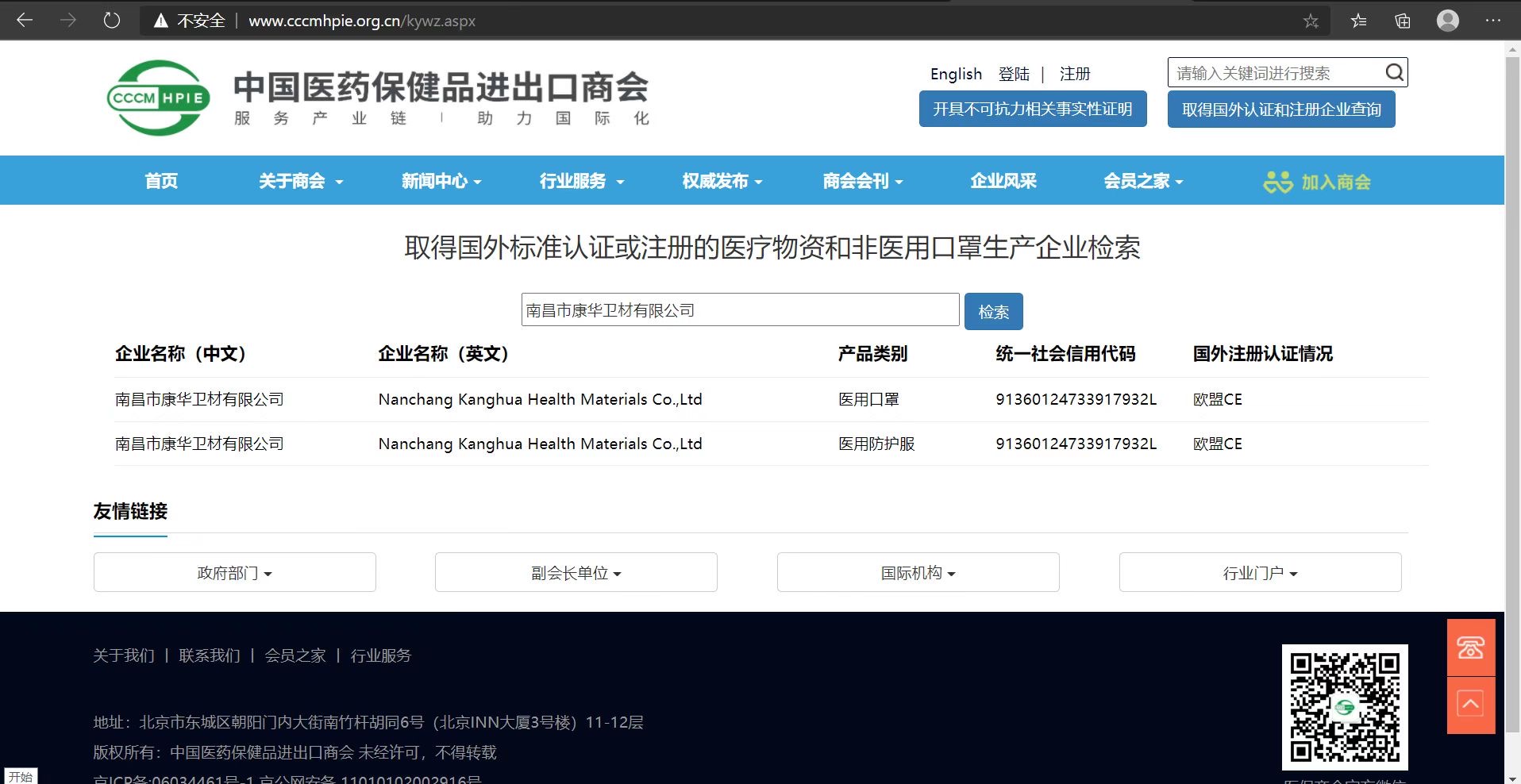
Task: Click the 注册 register link
Action: coord(1075,74)
